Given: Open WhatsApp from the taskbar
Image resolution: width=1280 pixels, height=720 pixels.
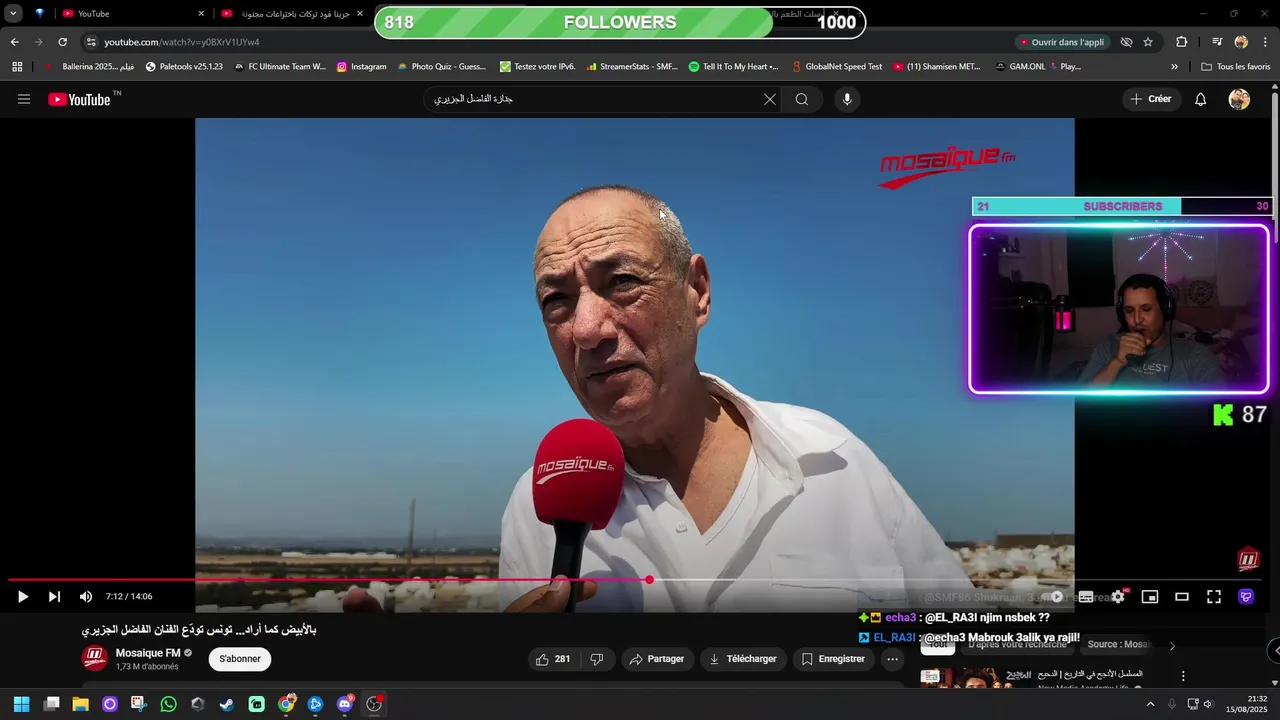Looking at the screenshot, I should coord(168,704).
